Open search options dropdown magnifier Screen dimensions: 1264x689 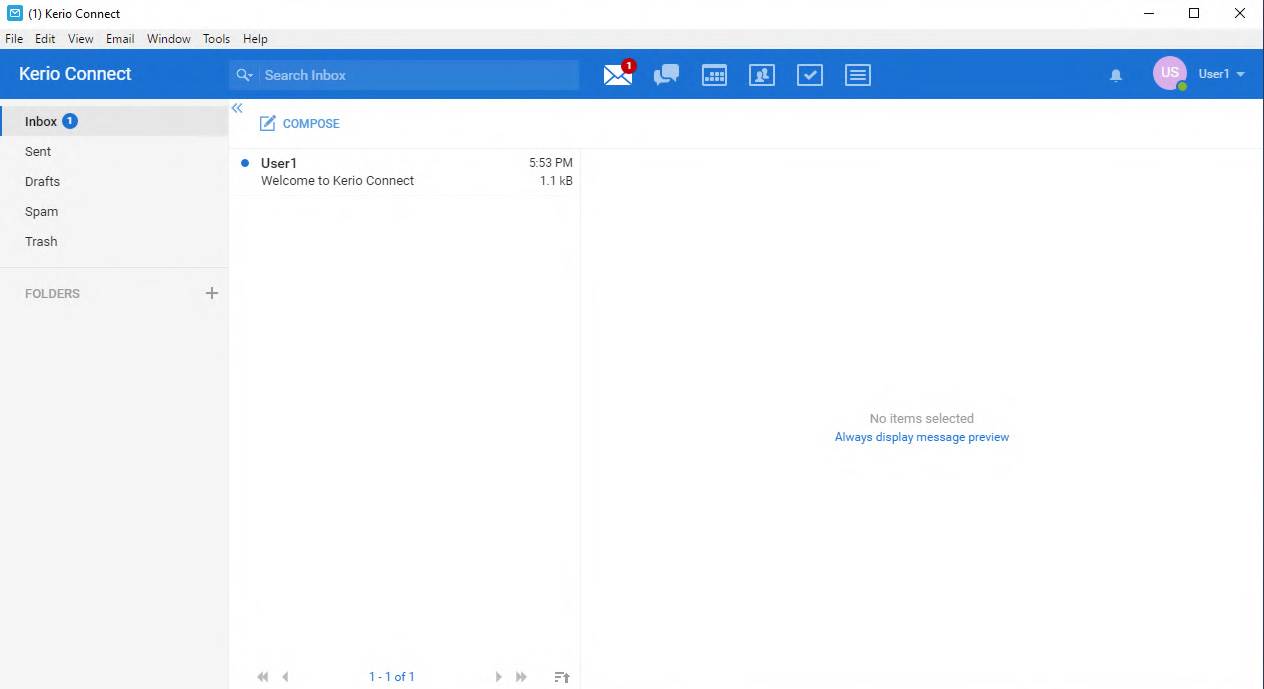coord(244,75)
